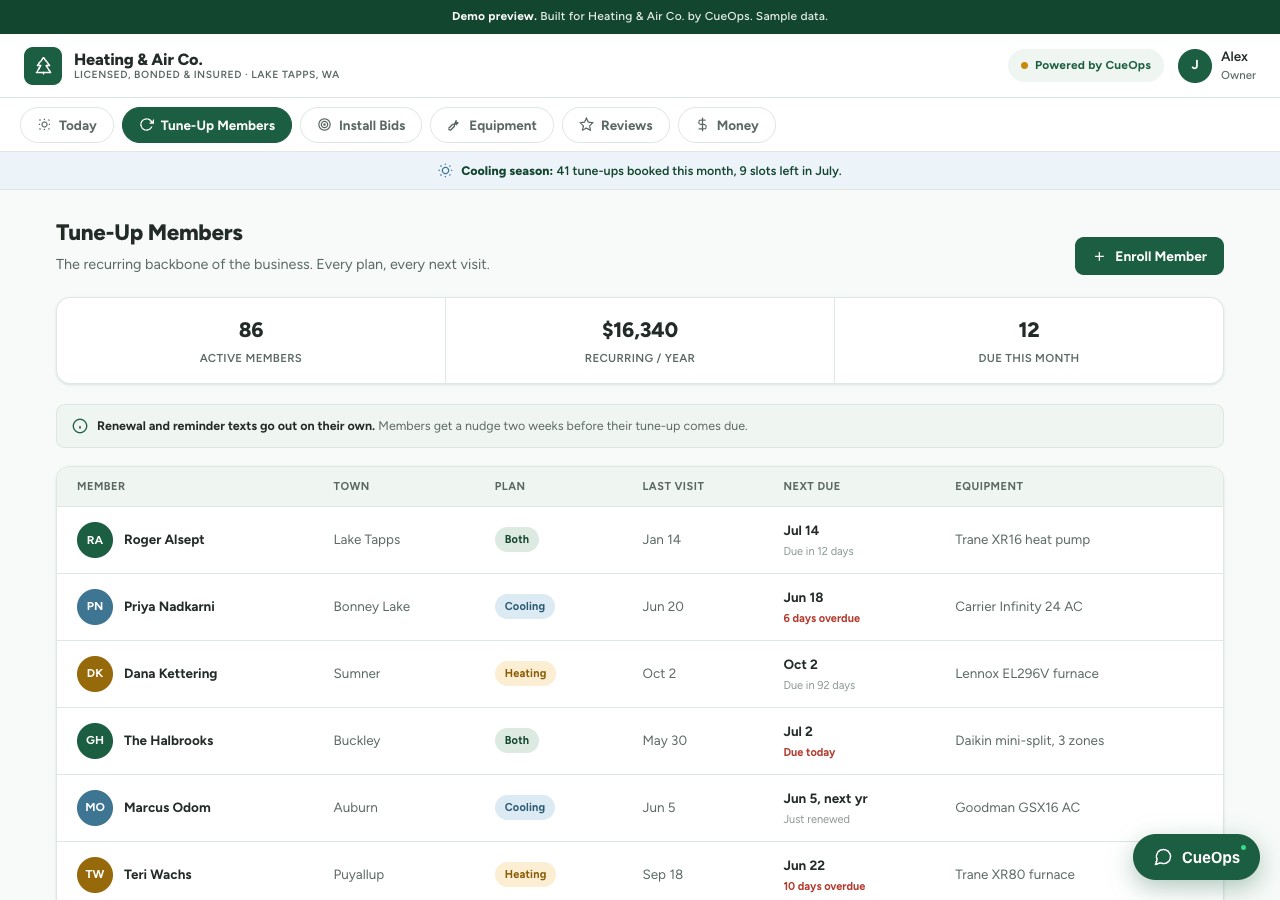Image resolution: width=1280 pixels, height=900 pixels.
Task: Go to the Equipment tab
Action: click(x=492, y=125)
